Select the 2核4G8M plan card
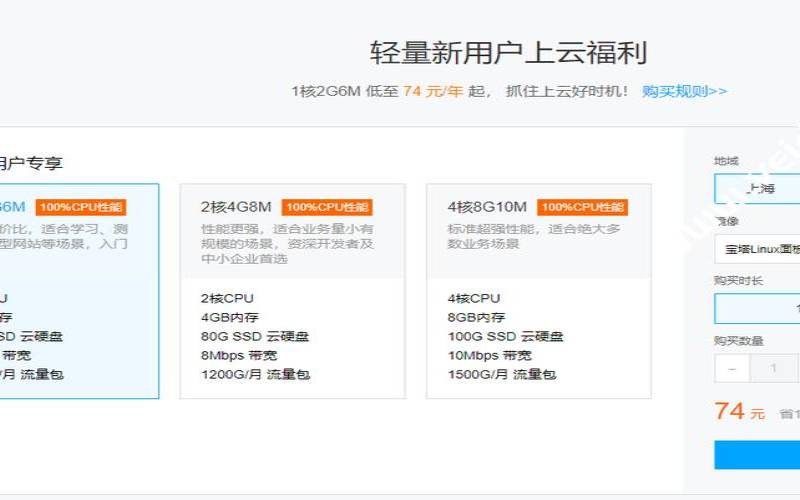Image resolution: width=800 pixels, height=500 pixels. pyautogui.click(x=292, y=291)
